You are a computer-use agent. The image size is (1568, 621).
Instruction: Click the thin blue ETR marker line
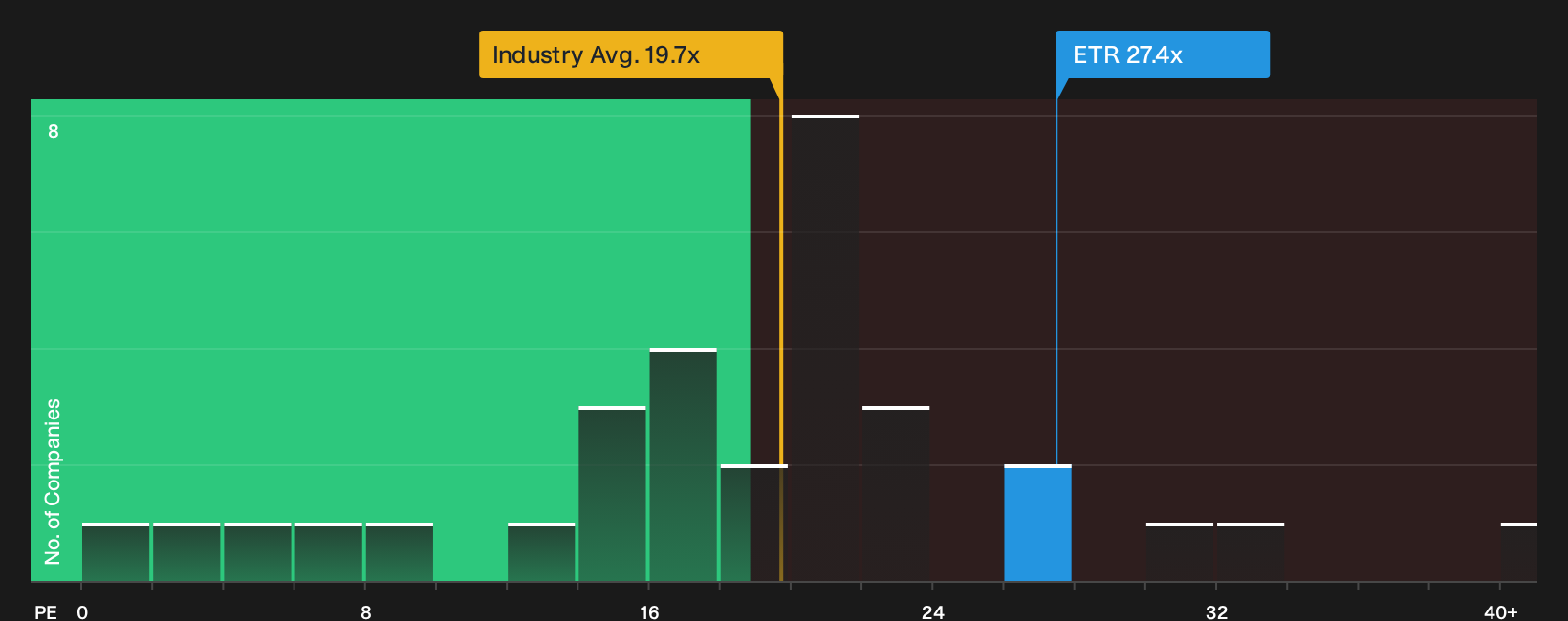point(1056,282)
